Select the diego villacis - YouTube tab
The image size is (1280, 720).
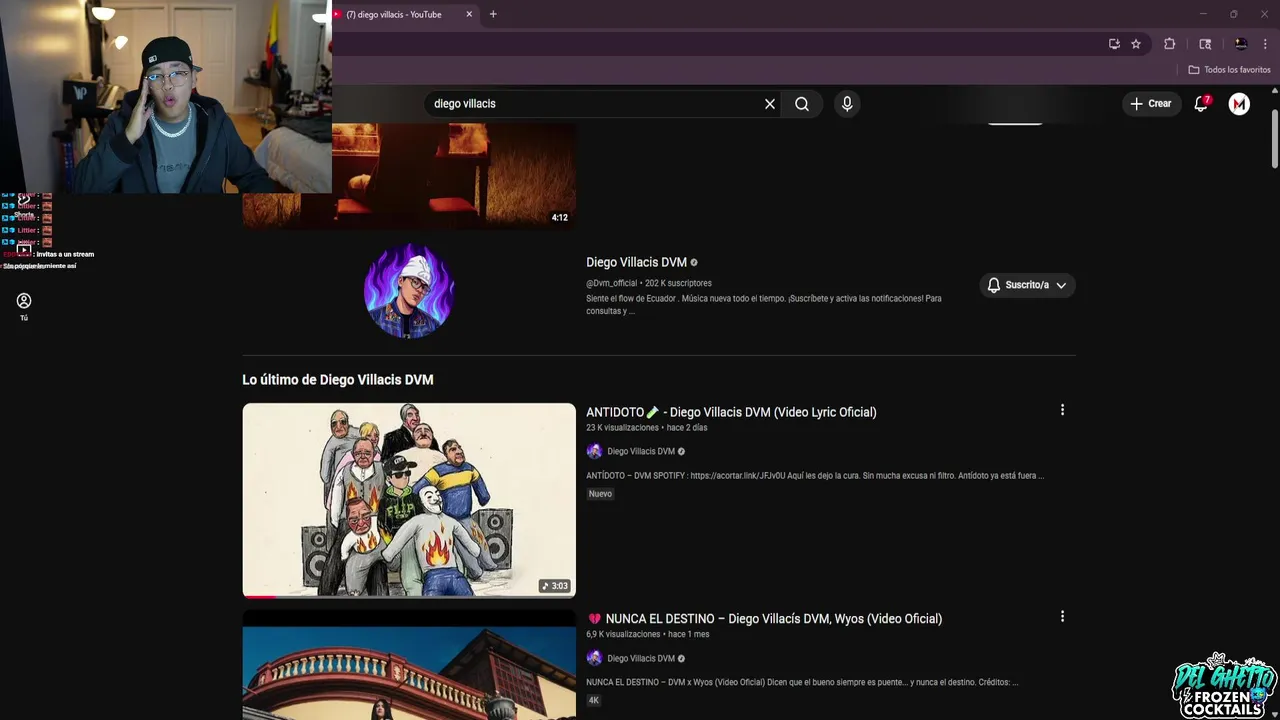tap(394, 14)
